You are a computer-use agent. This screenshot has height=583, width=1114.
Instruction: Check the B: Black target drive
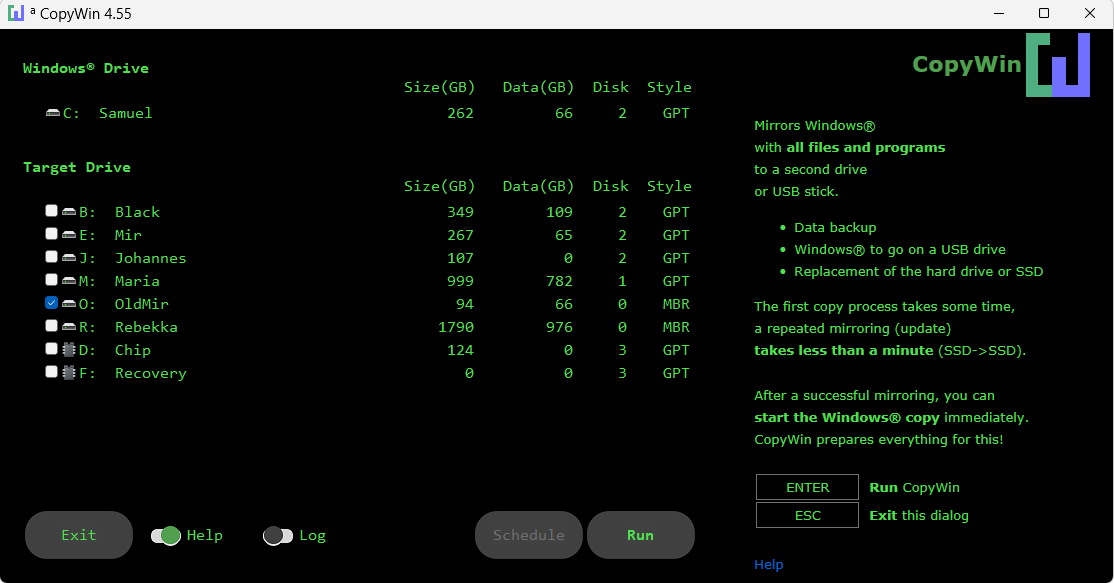pyautogui.click(x=51, y=210)
